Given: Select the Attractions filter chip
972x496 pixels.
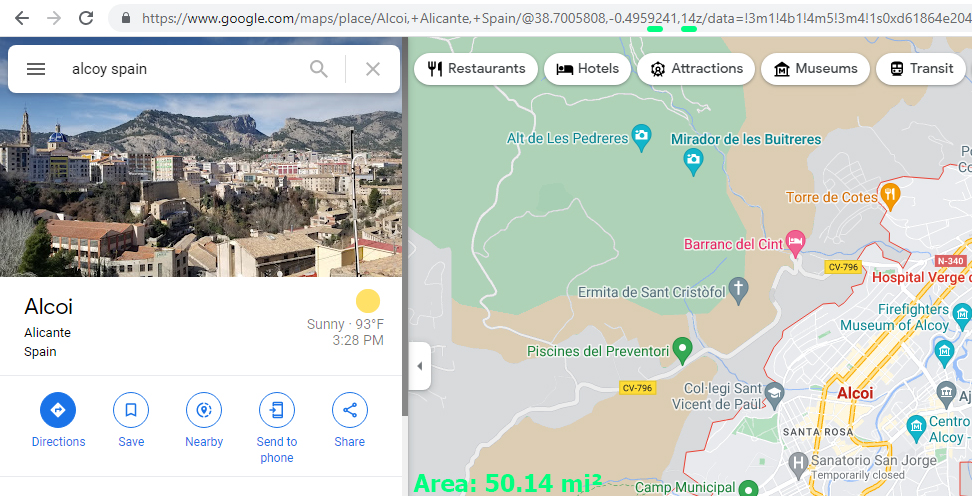Looking at the screenshot, I should pos(696,69).
